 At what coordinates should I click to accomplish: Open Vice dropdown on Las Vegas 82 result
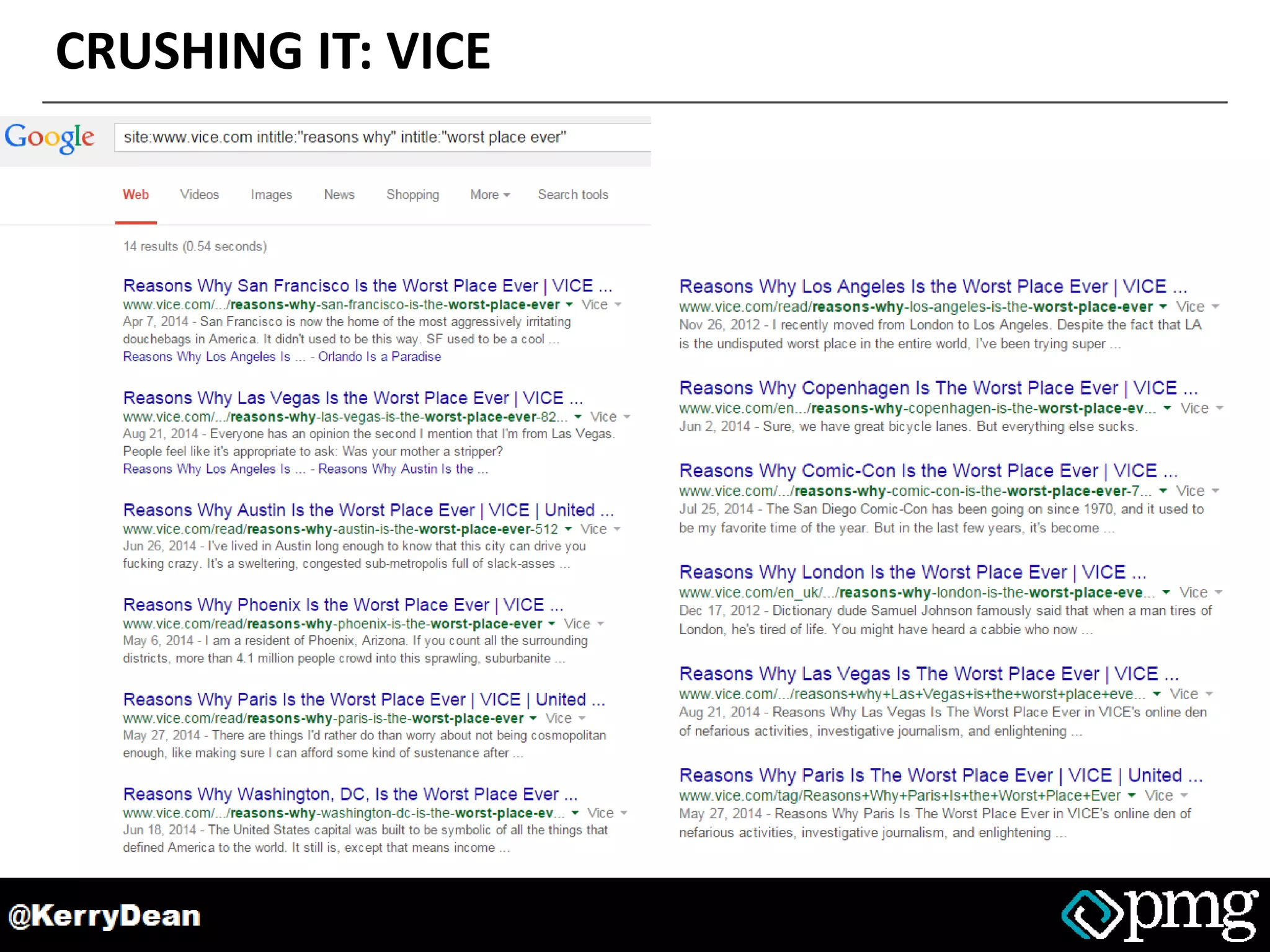[x=610, y=417]
